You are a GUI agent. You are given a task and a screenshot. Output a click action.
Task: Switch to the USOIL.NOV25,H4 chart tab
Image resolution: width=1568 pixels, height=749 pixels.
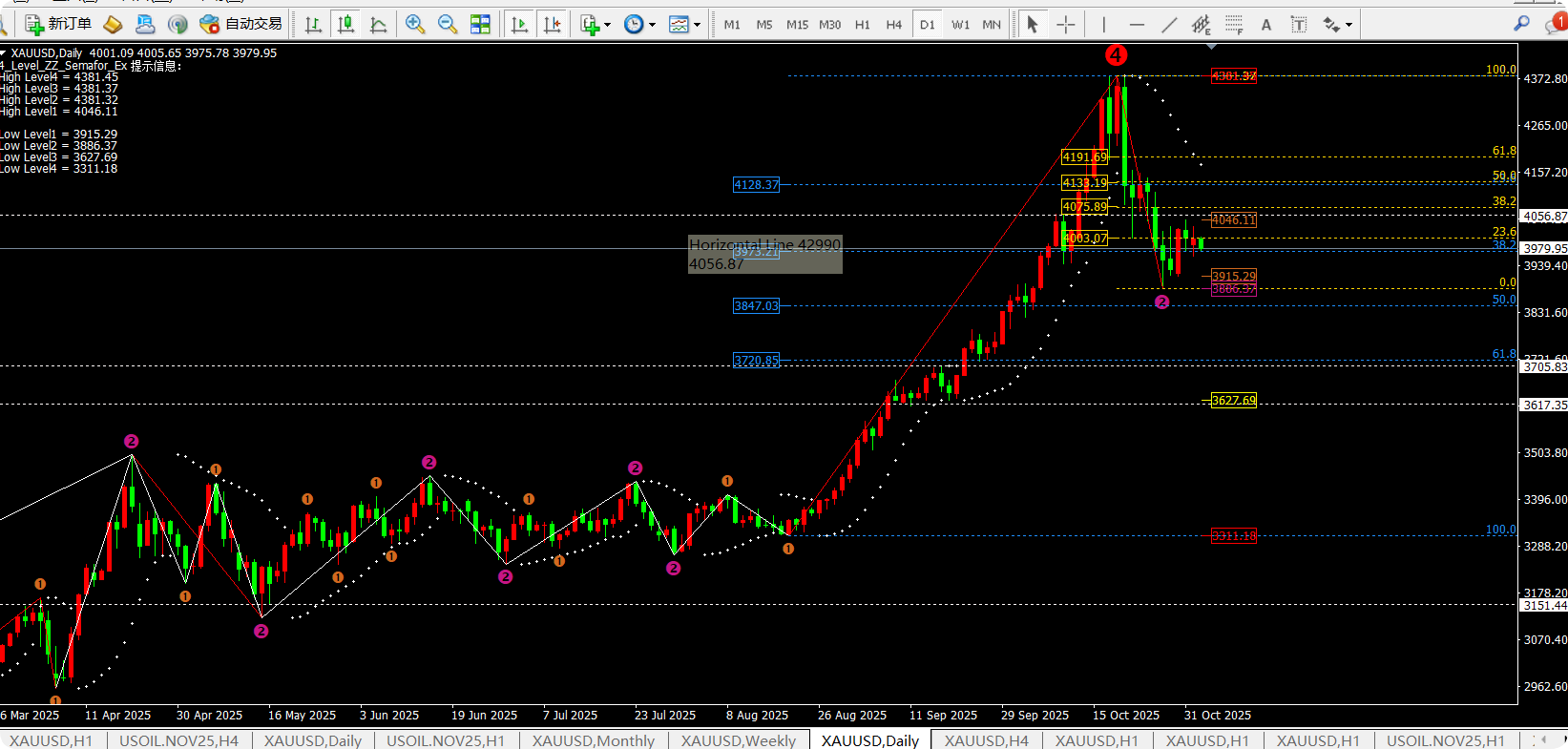(178, 740)
